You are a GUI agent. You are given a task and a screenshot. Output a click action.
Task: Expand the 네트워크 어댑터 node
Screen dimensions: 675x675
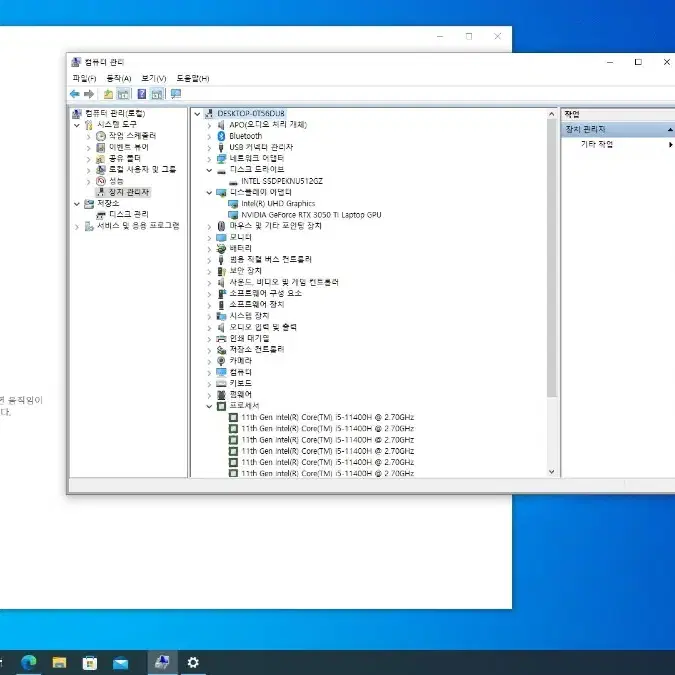(209, 159)
